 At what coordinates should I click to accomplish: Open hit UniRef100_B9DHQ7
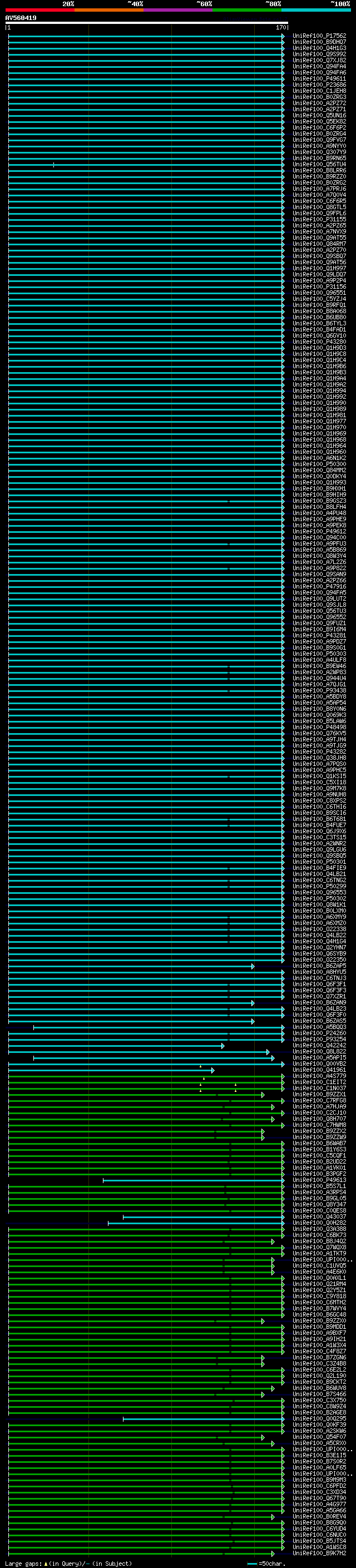319,42
